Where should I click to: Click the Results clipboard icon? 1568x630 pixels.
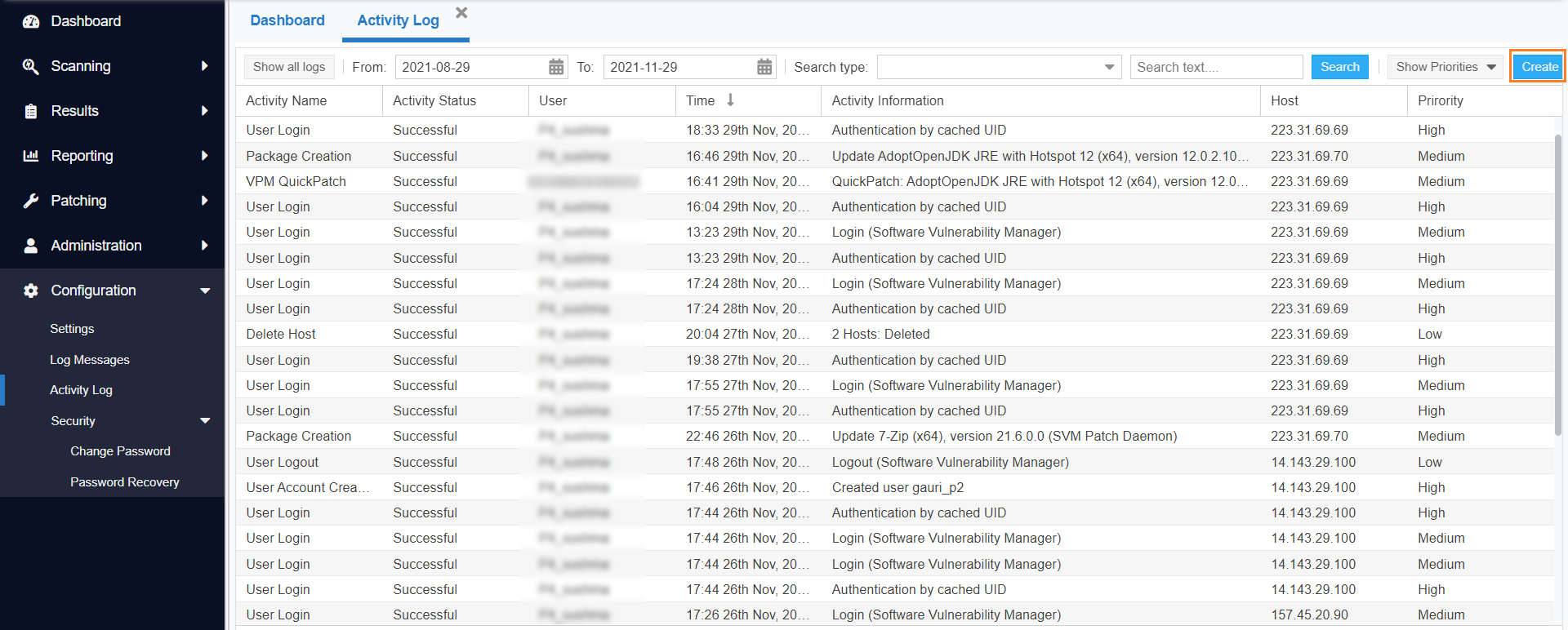(x=31, y=112)
